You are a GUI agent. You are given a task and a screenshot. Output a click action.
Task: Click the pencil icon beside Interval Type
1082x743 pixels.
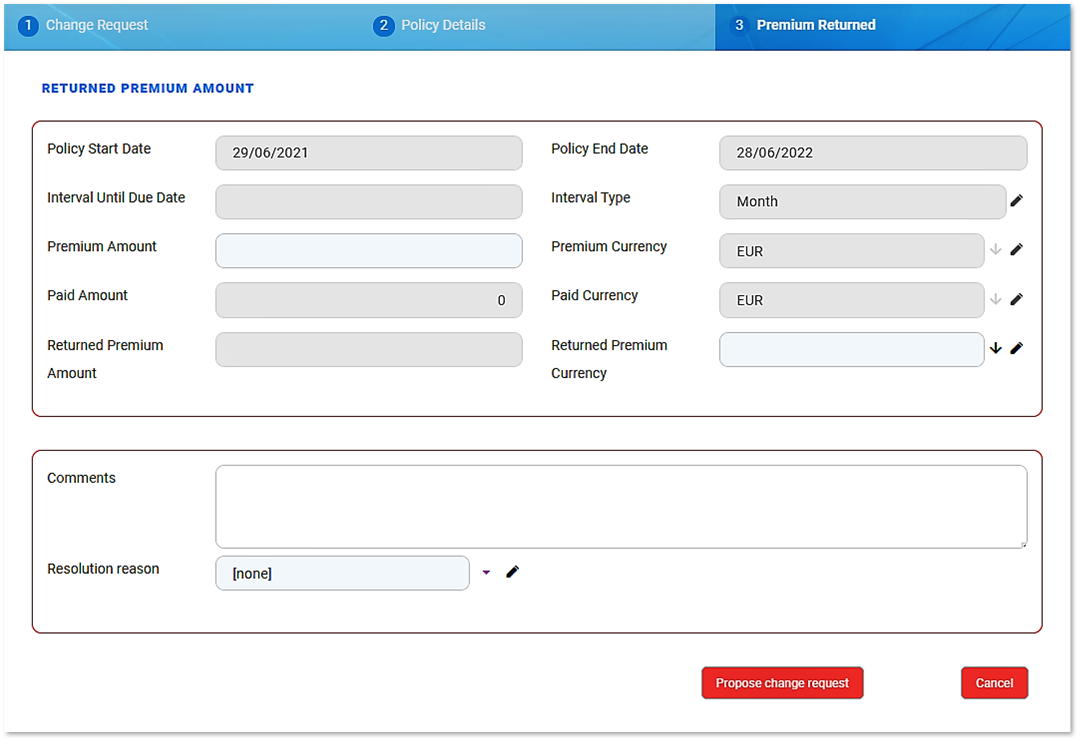pyautogui.click(x=1016, y=201)
